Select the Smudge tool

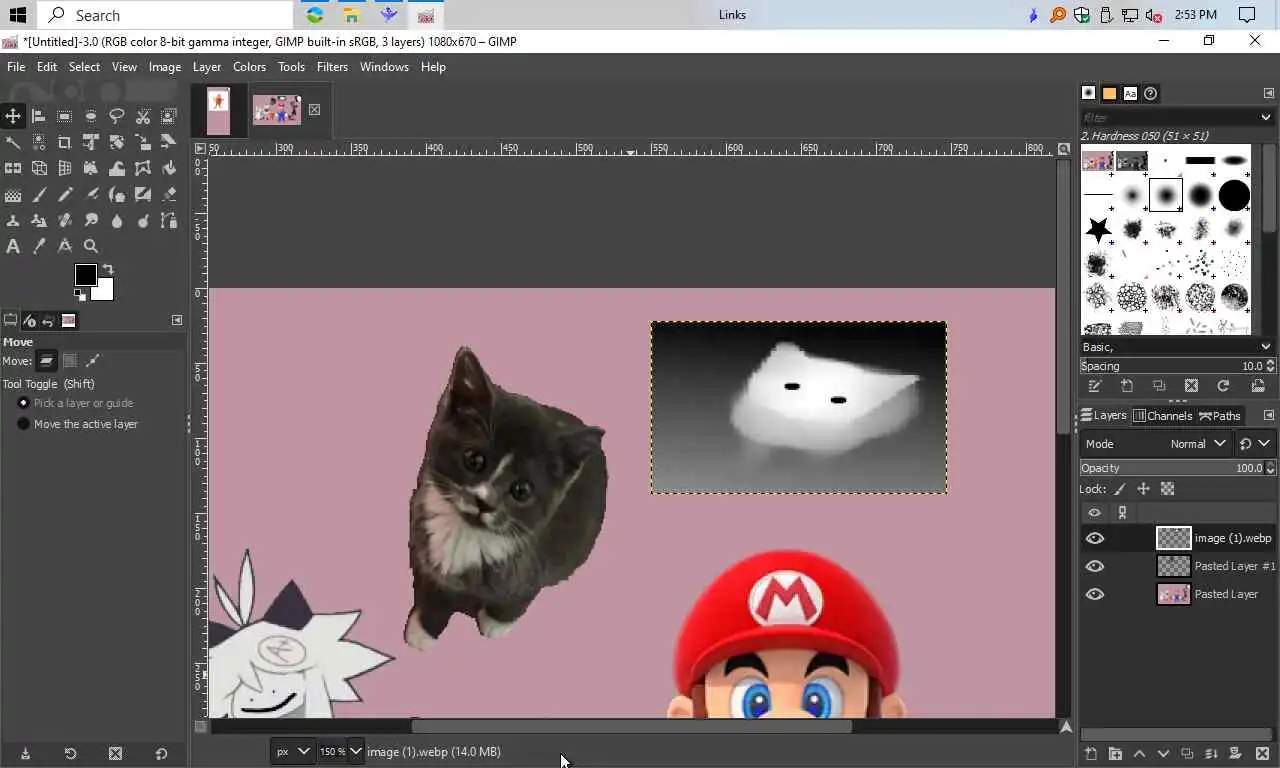(91, 220)
